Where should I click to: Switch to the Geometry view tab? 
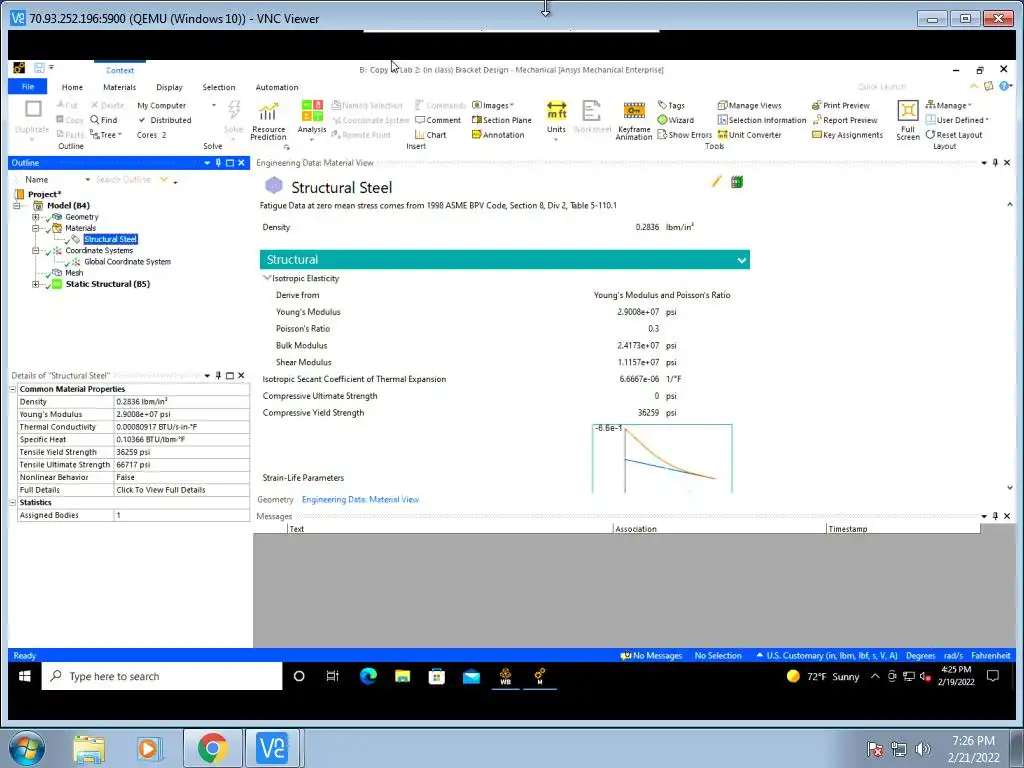pyautogui.click(x=275, y=500)
